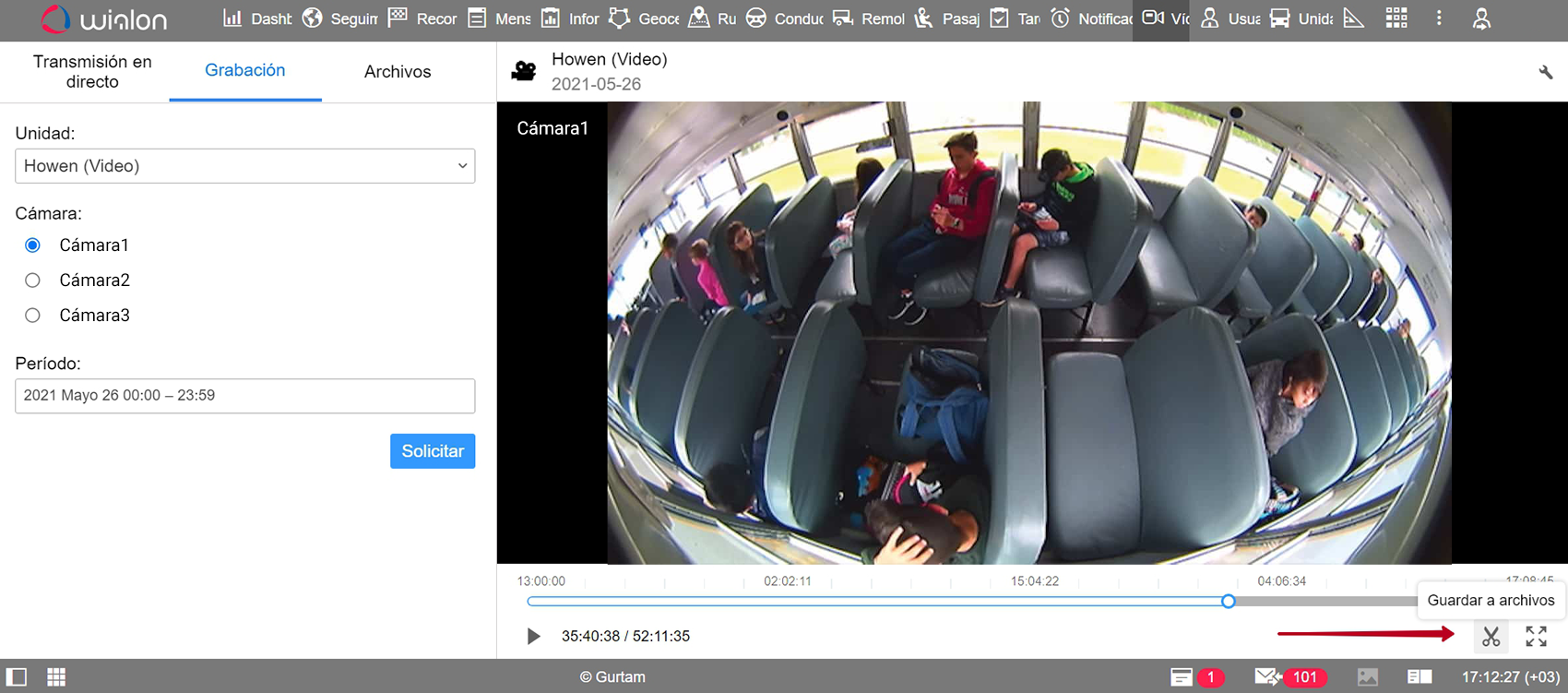Screen dimensions: 1568x693
Task: Open the user account profile icon
Action: 1481,18
